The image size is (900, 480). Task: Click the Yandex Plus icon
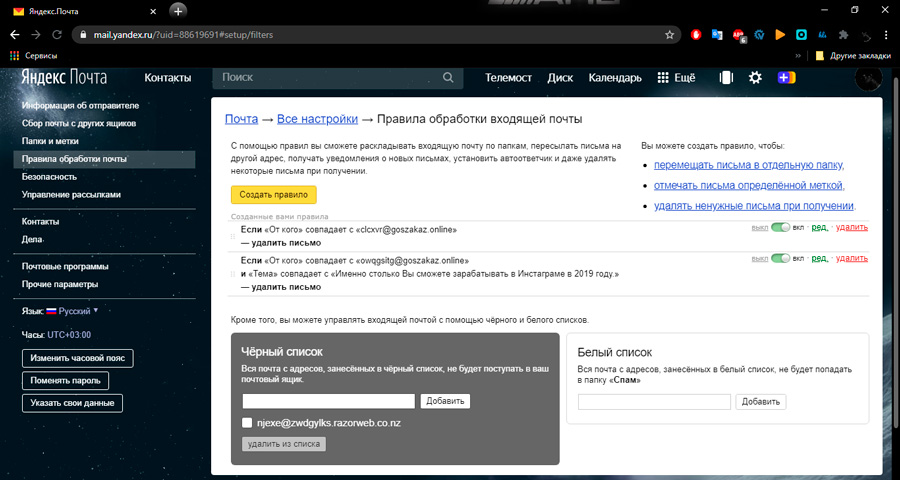[786, 78]
